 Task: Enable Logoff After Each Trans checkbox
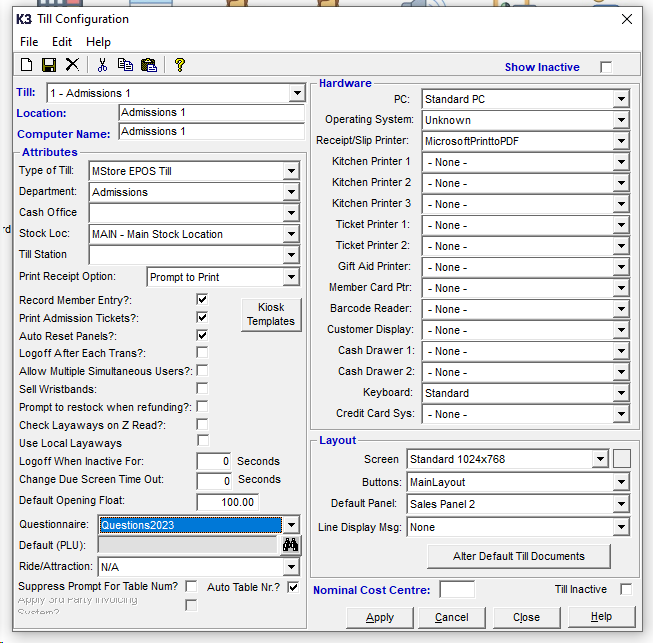pyautogui.click(x=202, y=353)
